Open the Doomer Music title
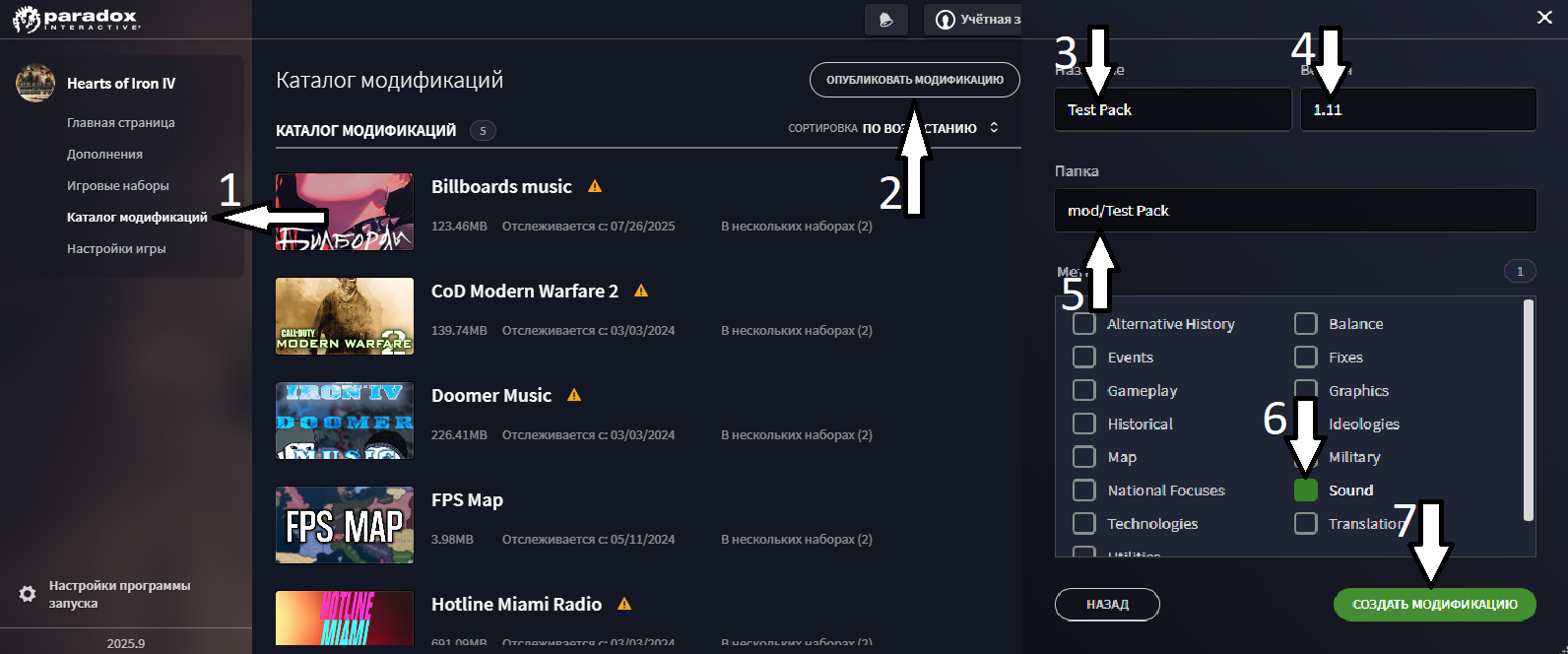 [x=491, y=395]
